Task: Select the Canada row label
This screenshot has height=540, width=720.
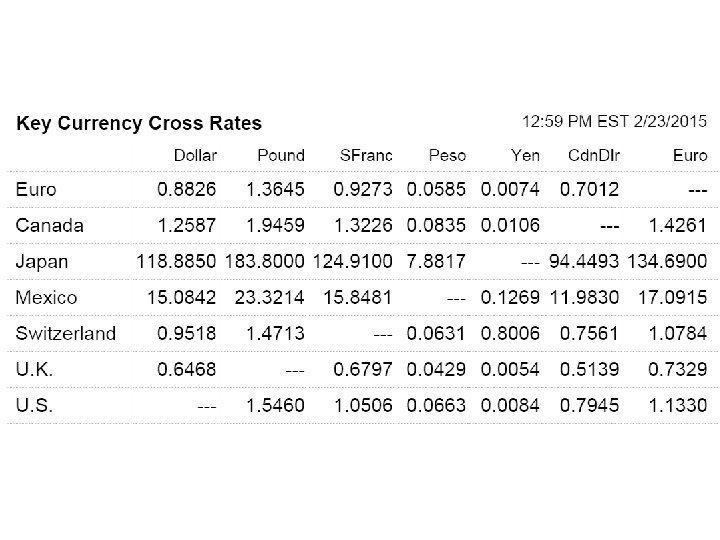Action: (x=50, y=224)
